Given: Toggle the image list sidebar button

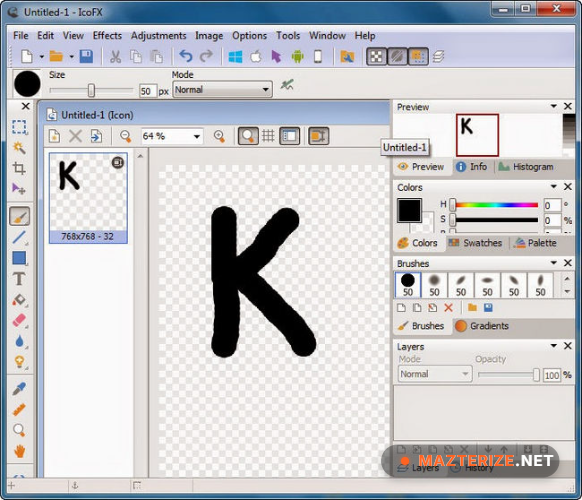Looking at the screenshot, I should tap(290, 136).
